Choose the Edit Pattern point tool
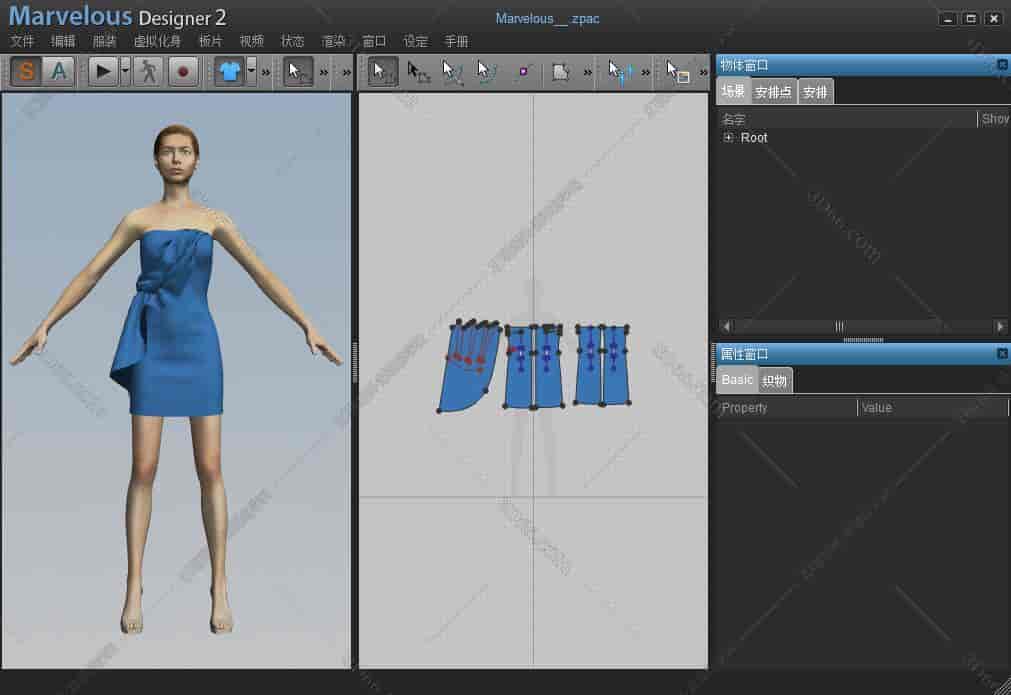The image size is (1011, 695). [x=418, y=72]
